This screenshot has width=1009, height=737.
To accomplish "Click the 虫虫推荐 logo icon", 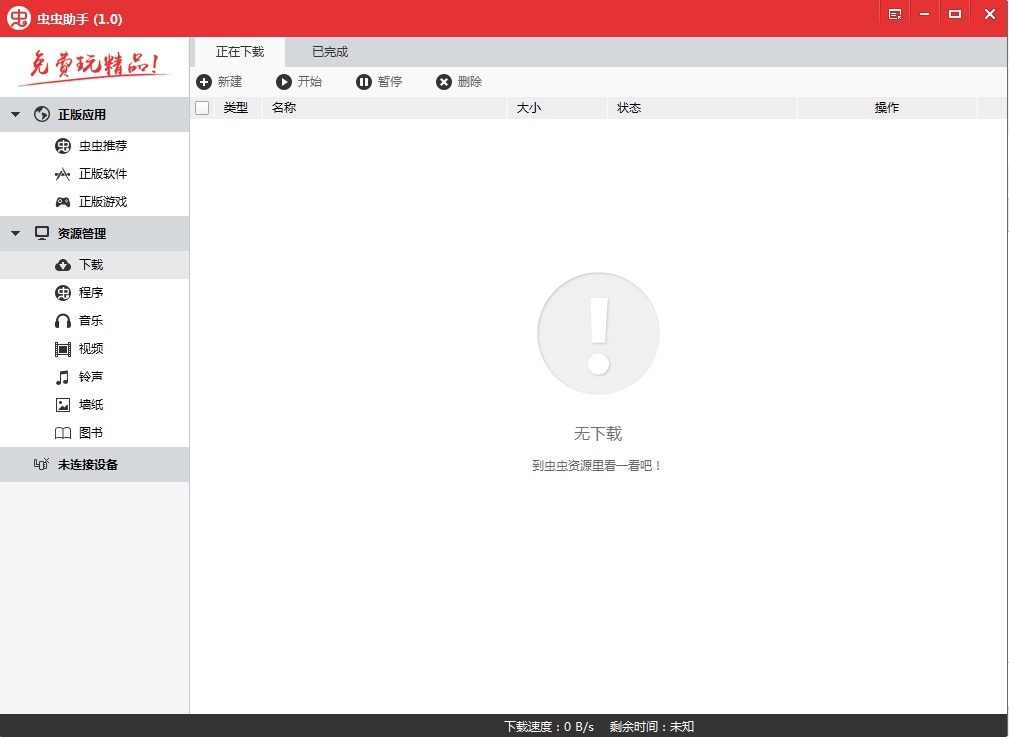I will point(62,146).
